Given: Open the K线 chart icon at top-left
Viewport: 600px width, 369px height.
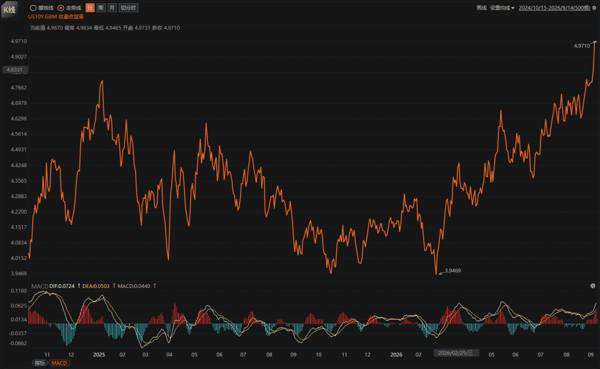Looking at the screenshot, I should [x=10, y=9].
